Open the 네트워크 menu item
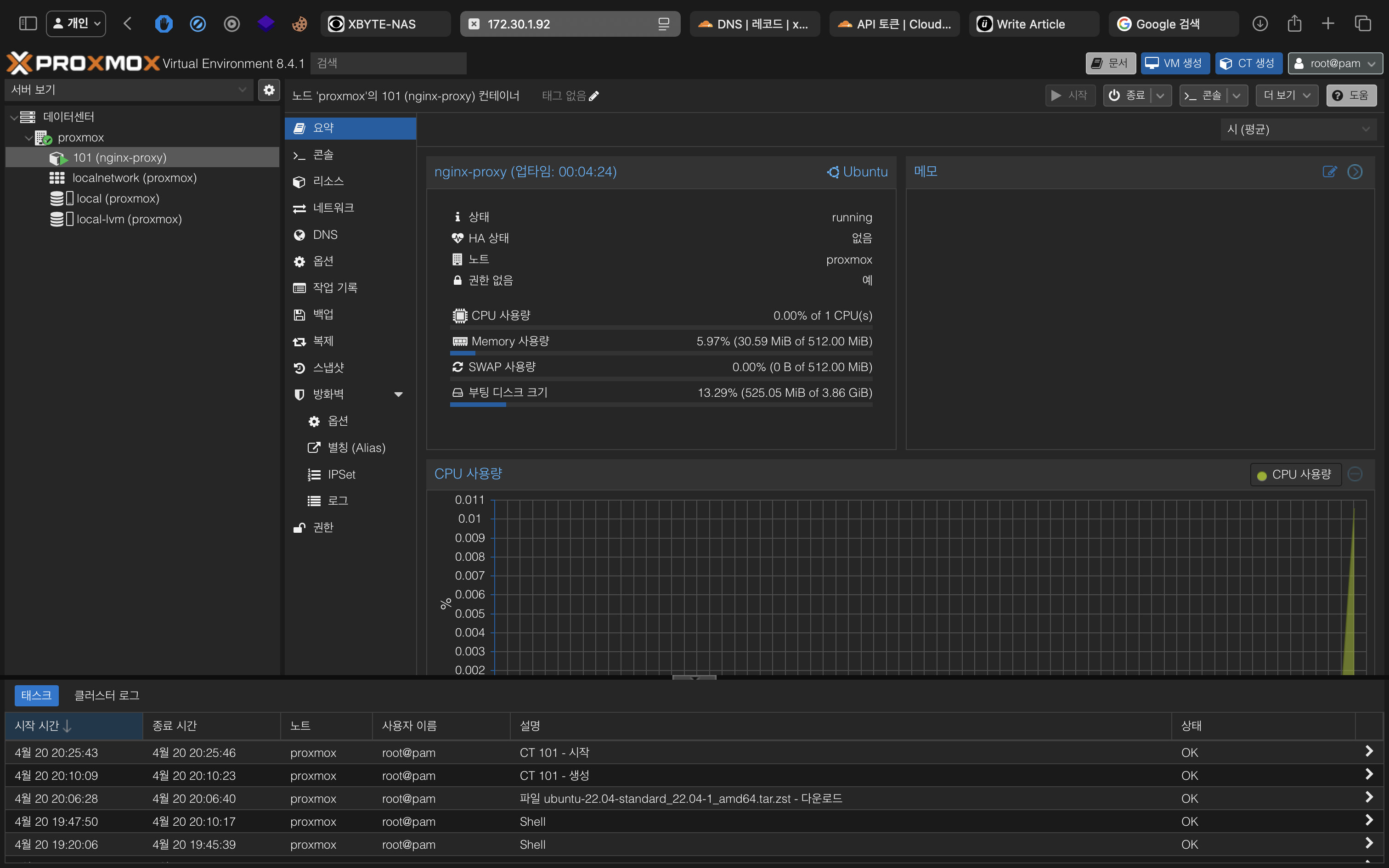The image size is (1389, 868). pos(350,208)
